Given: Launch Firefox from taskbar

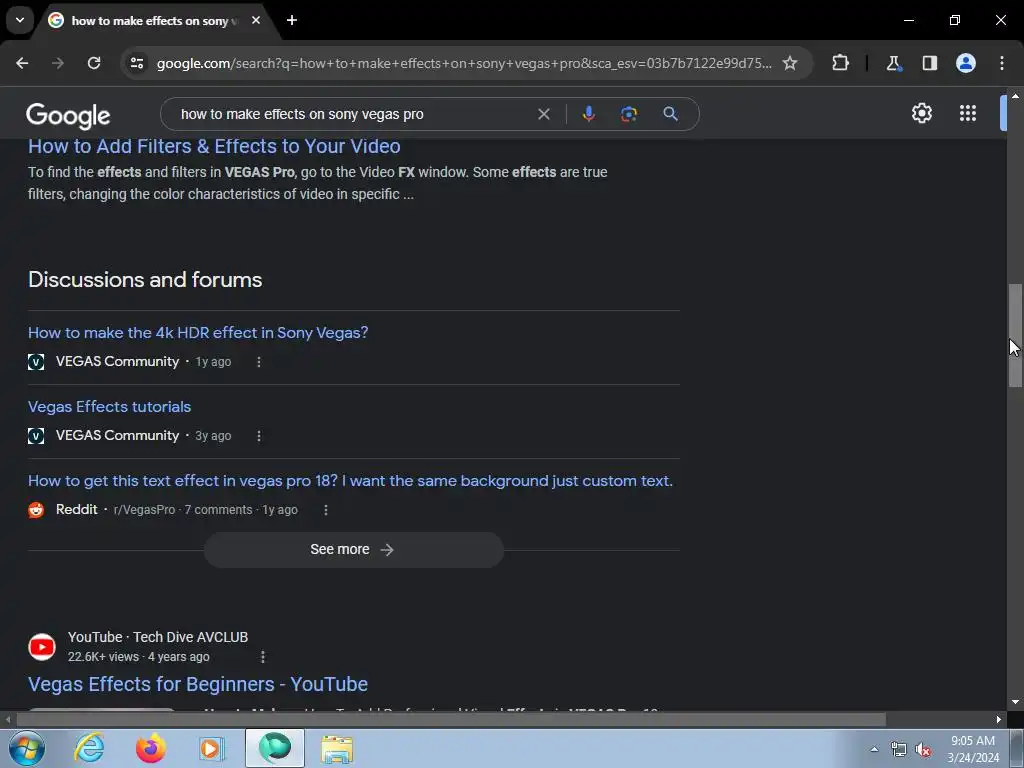Looking at the screenshot, I should pyautogui.click(x=150, y=748).
